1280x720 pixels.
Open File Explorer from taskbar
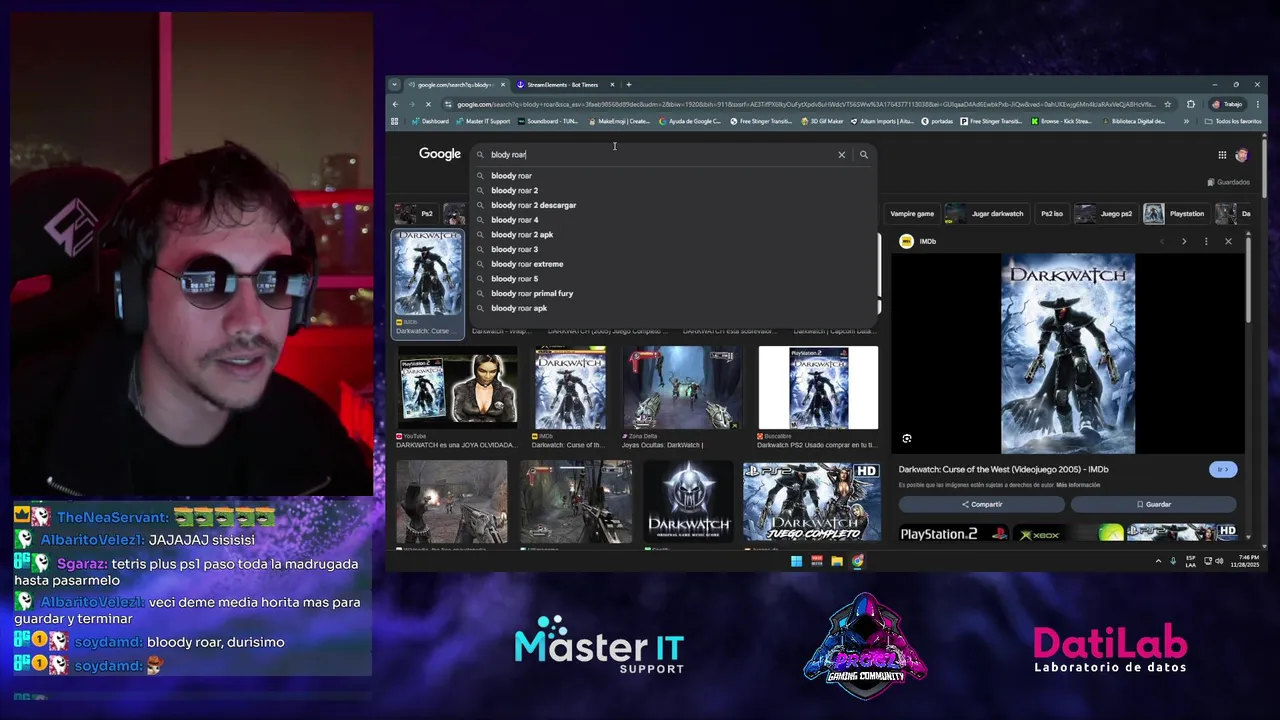837,561
